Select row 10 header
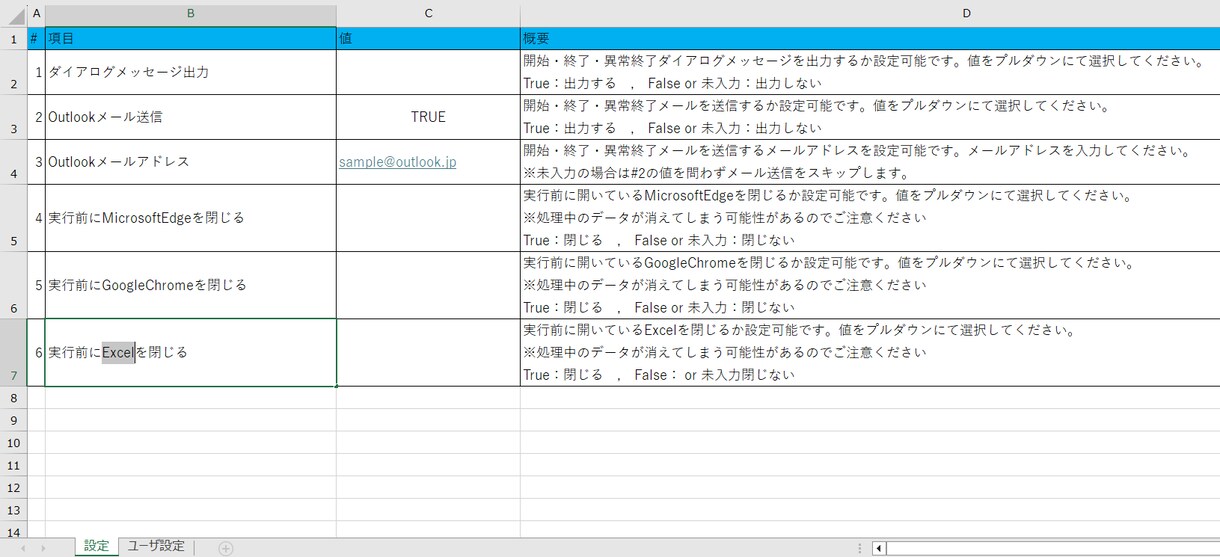The width and height of the screenshot is (1220, 557). click(x=14, y=443)
